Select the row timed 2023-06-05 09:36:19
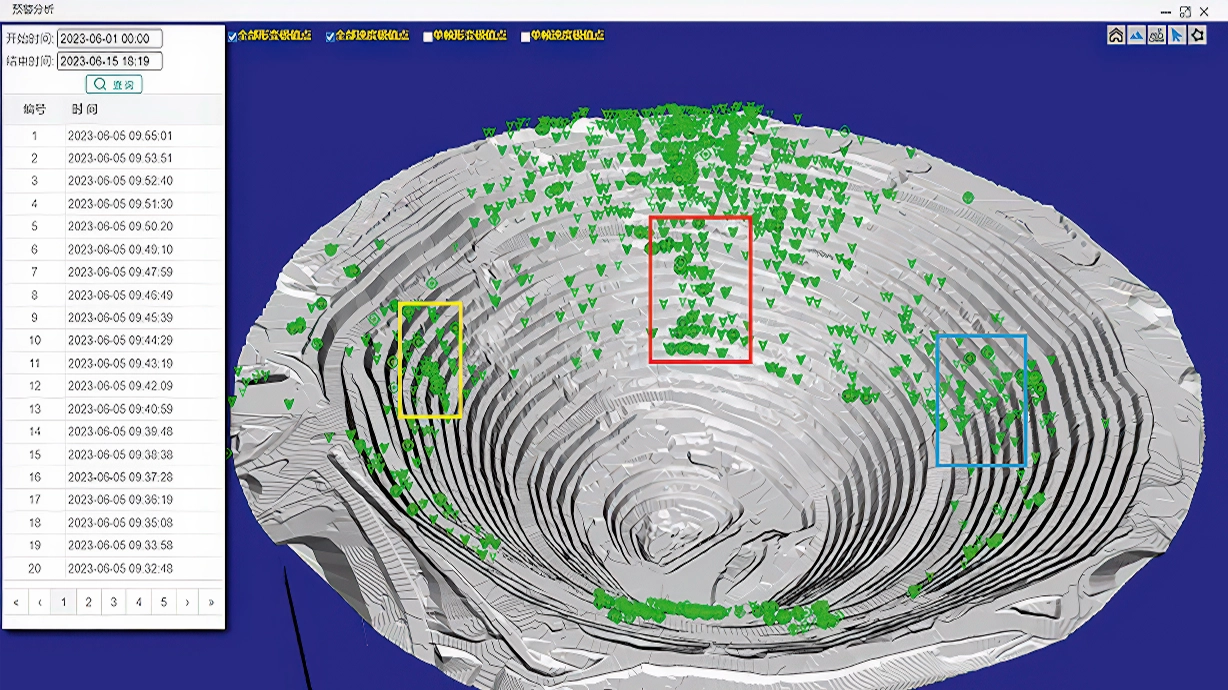1228x690 pixels. (x=113, y=500)
